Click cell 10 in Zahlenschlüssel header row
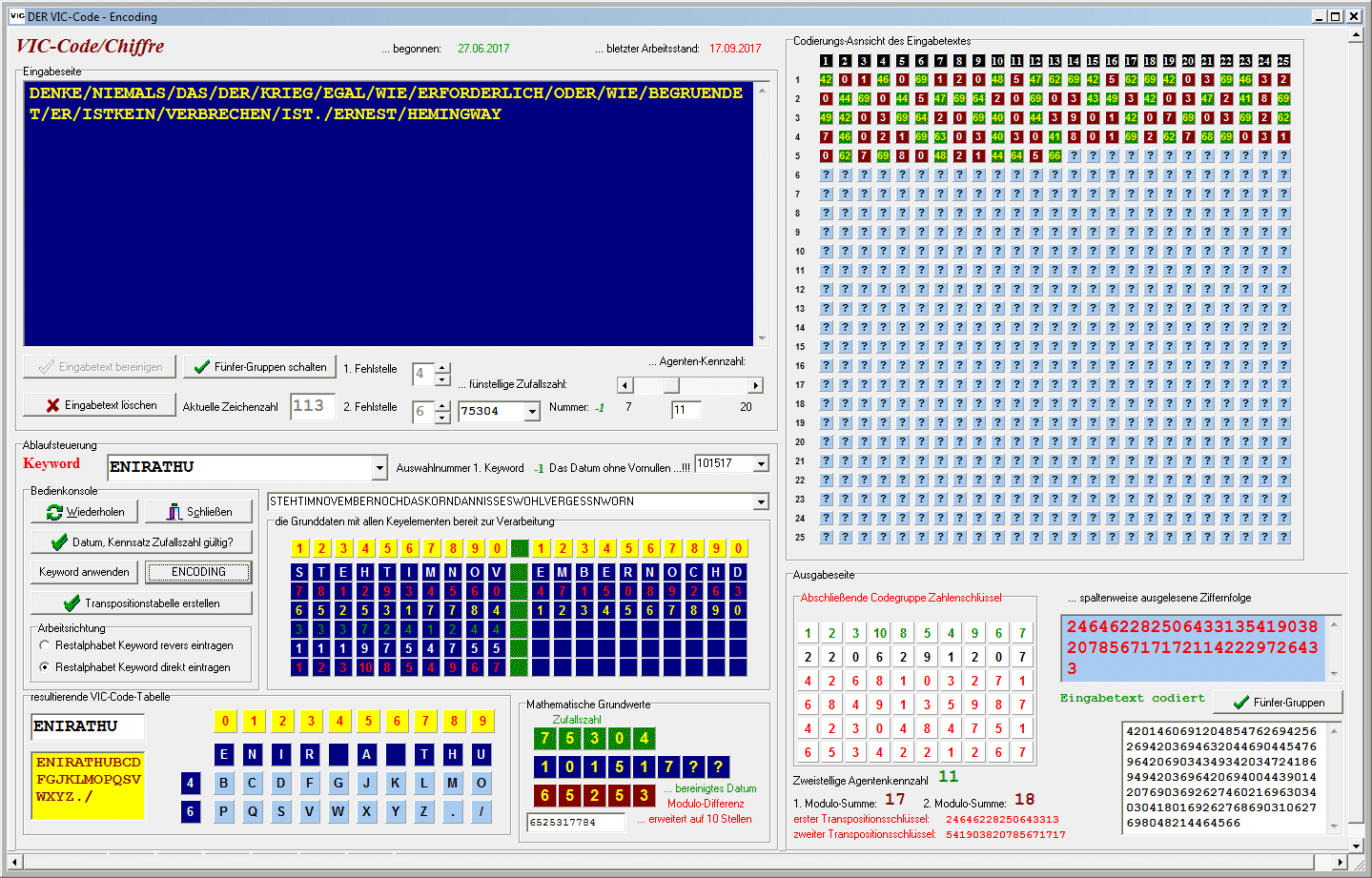This screenshot has height=878, width=1372. 879,633
